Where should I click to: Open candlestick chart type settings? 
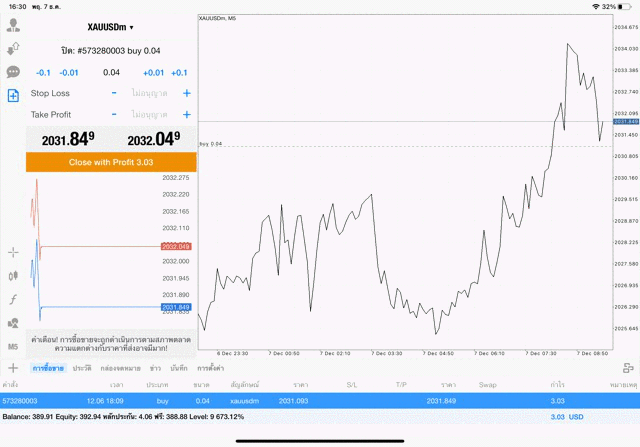[14, 275]
